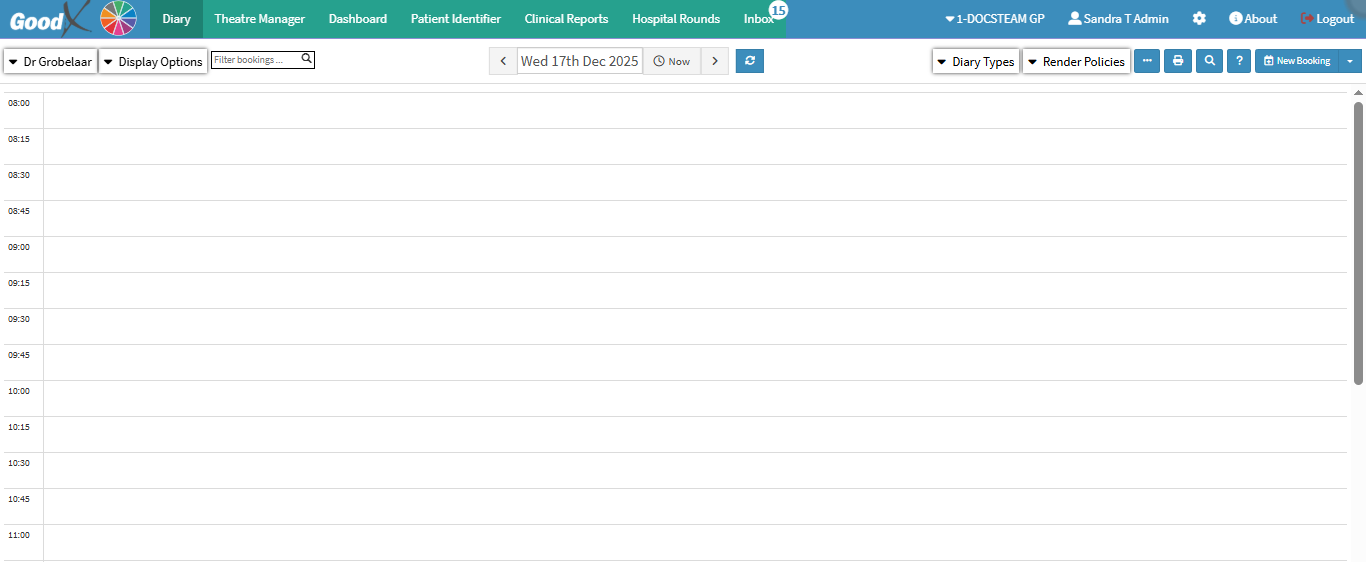Open the Display Options dropdown
The width and height of the screenshot is (1366, 562).
[x=153, y=62]
